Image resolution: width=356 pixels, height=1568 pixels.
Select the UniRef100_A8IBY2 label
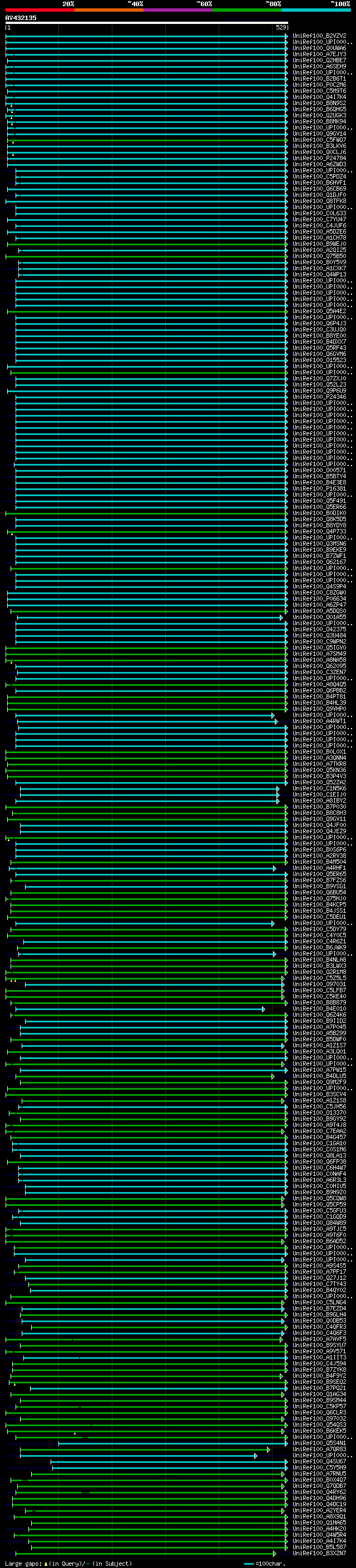pos(319,800)
